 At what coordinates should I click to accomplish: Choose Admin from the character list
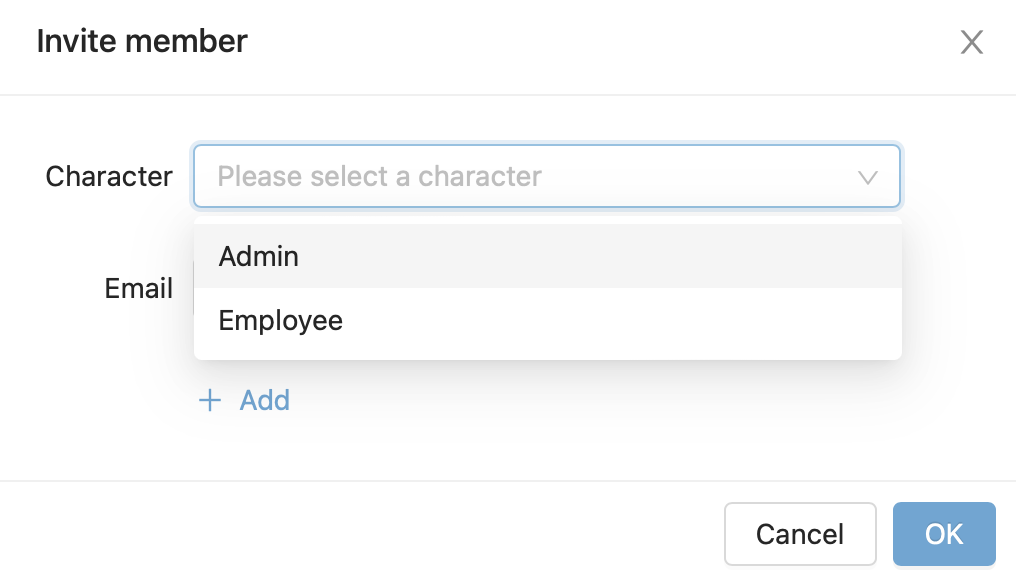(259, 257)
